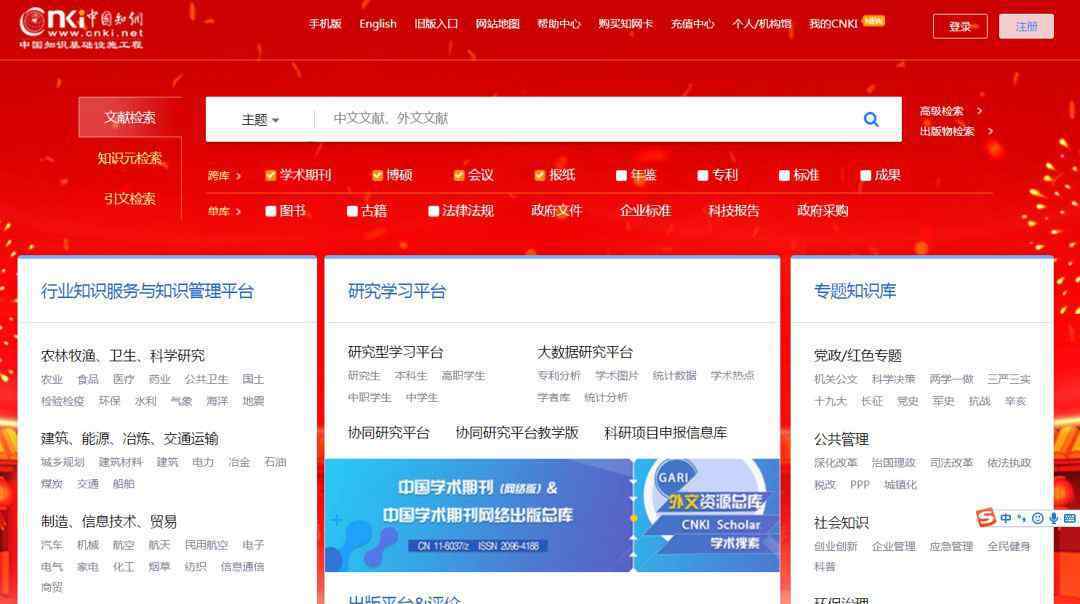Enable the 标准 checkbox
This screenshot has height=604, width=1080.
click(784, 176)
